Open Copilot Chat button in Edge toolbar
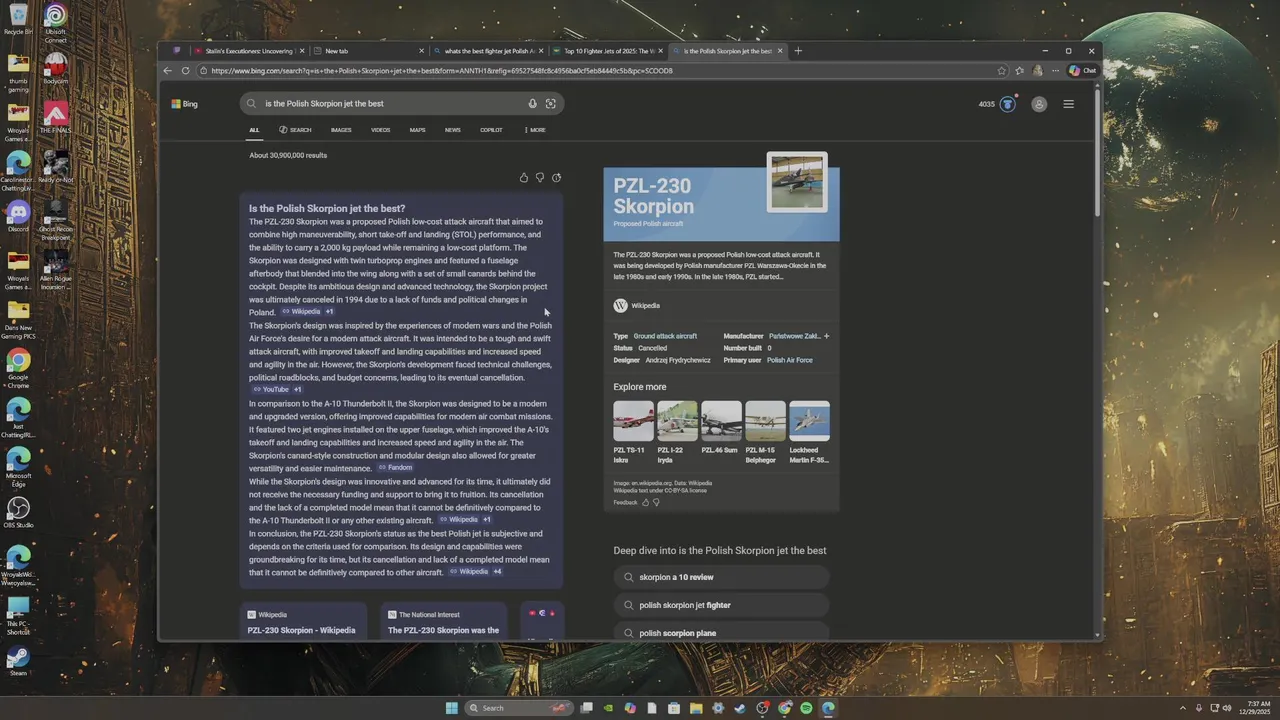Image resolution: width=1280 pixels, height=720 pixels. point(1083,71)
